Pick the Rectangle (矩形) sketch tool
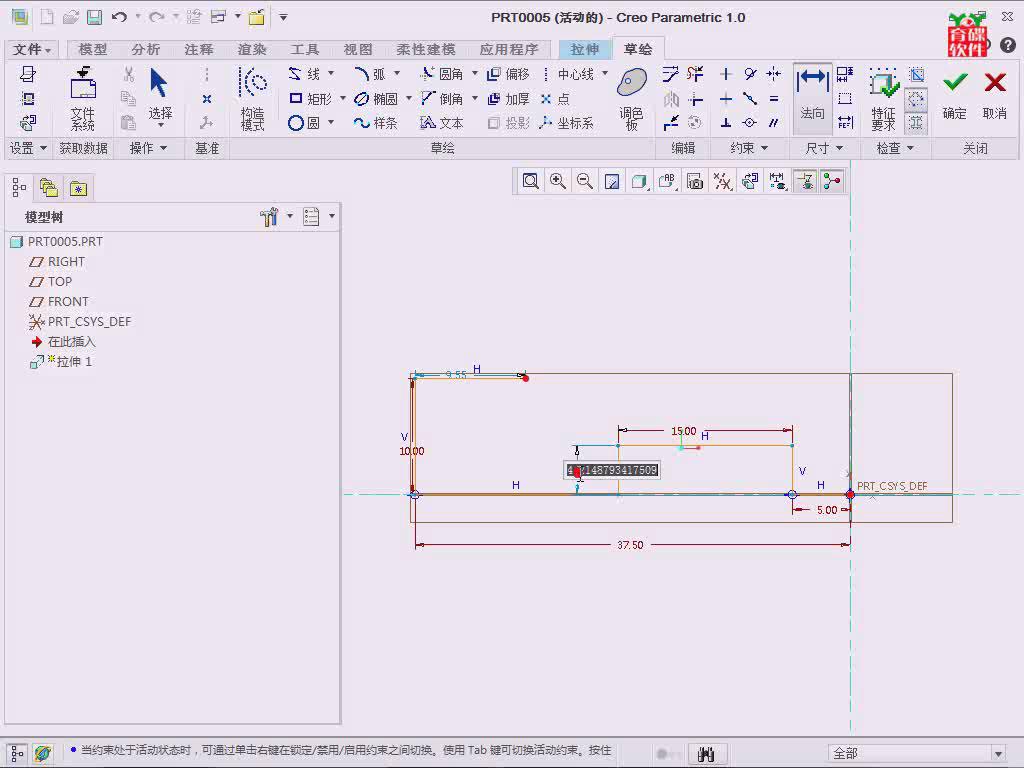This screenshot has height=768, width=1024. (x=311, y=99)
